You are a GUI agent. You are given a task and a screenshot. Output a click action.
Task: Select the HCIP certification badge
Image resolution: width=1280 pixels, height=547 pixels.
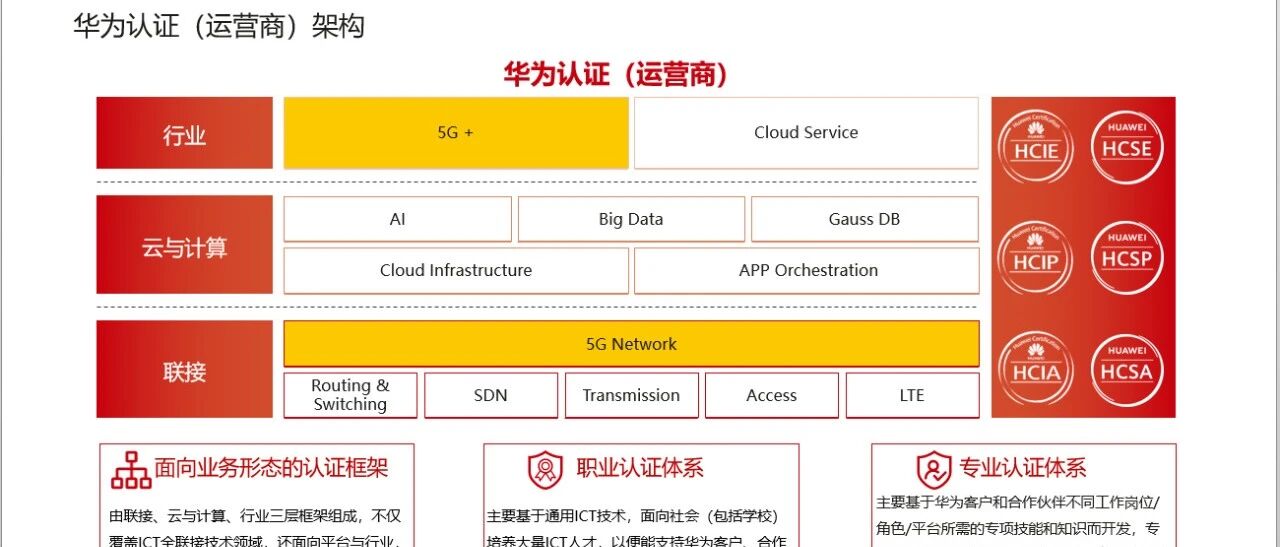1037,258
